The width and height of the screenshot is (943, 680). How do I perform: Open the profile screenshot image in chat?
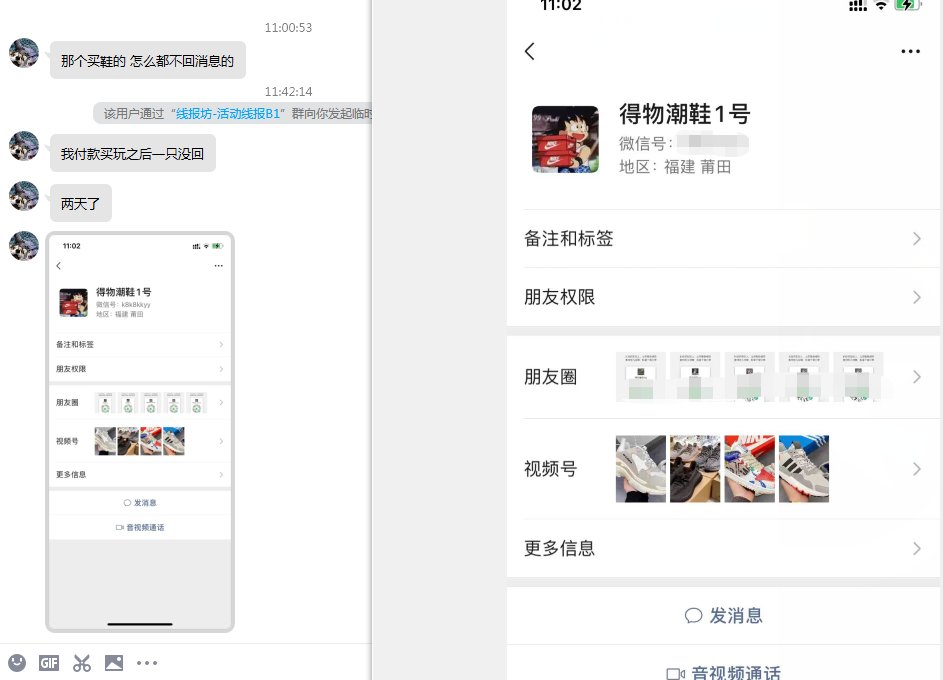140,432
